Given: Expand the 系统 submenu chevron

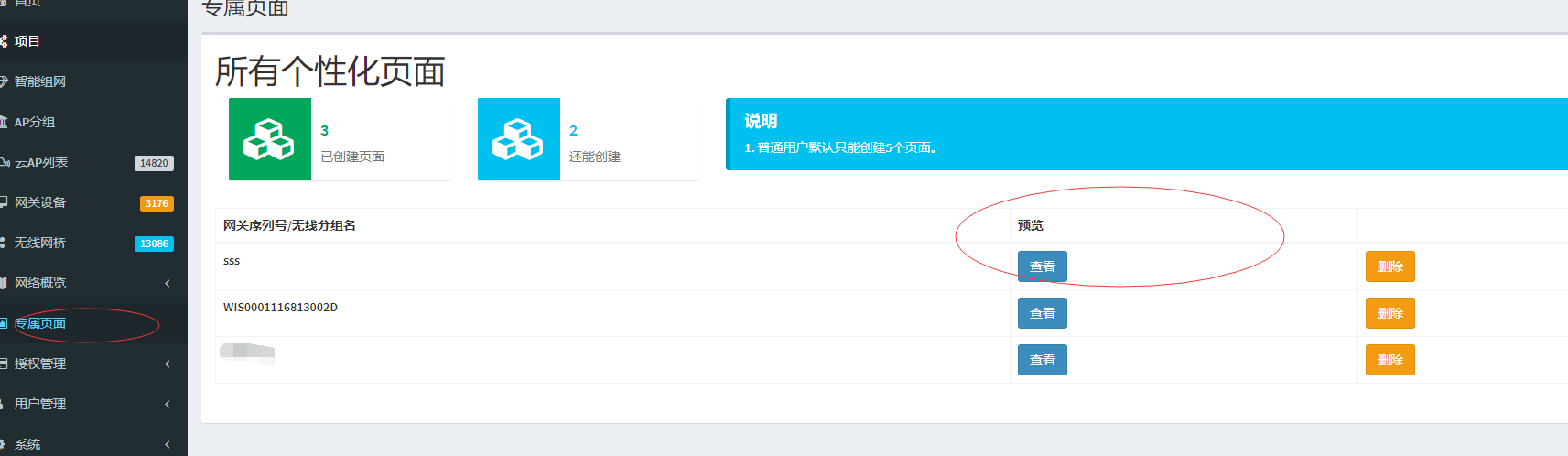Looking at the screenshot, I should tap(168, 445).
